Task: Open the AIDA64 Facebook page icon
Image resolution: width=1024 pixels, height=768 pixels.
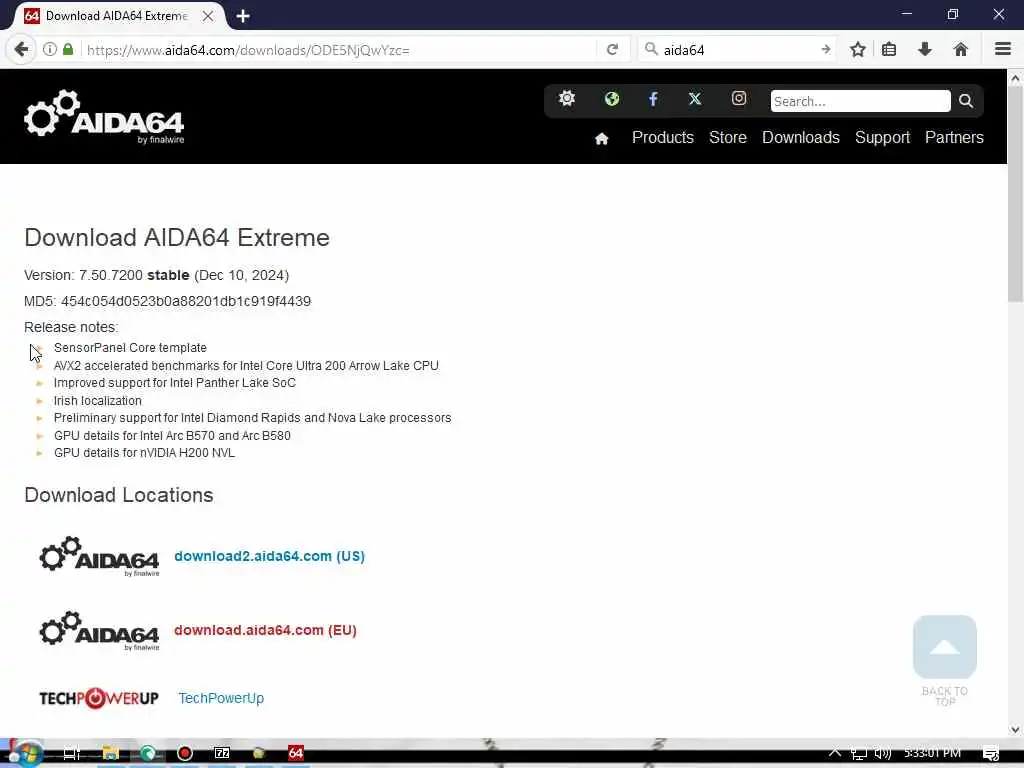Action: coord(653,99)
